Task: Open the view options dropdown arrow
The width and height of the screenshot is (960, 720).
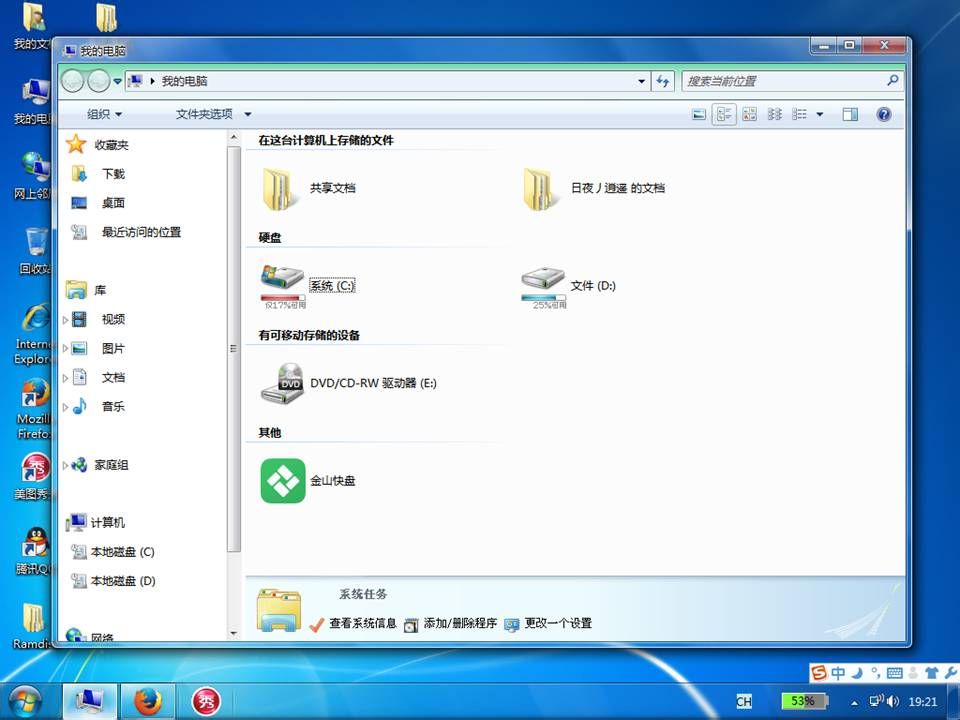Action: click(x=820, y=114)
